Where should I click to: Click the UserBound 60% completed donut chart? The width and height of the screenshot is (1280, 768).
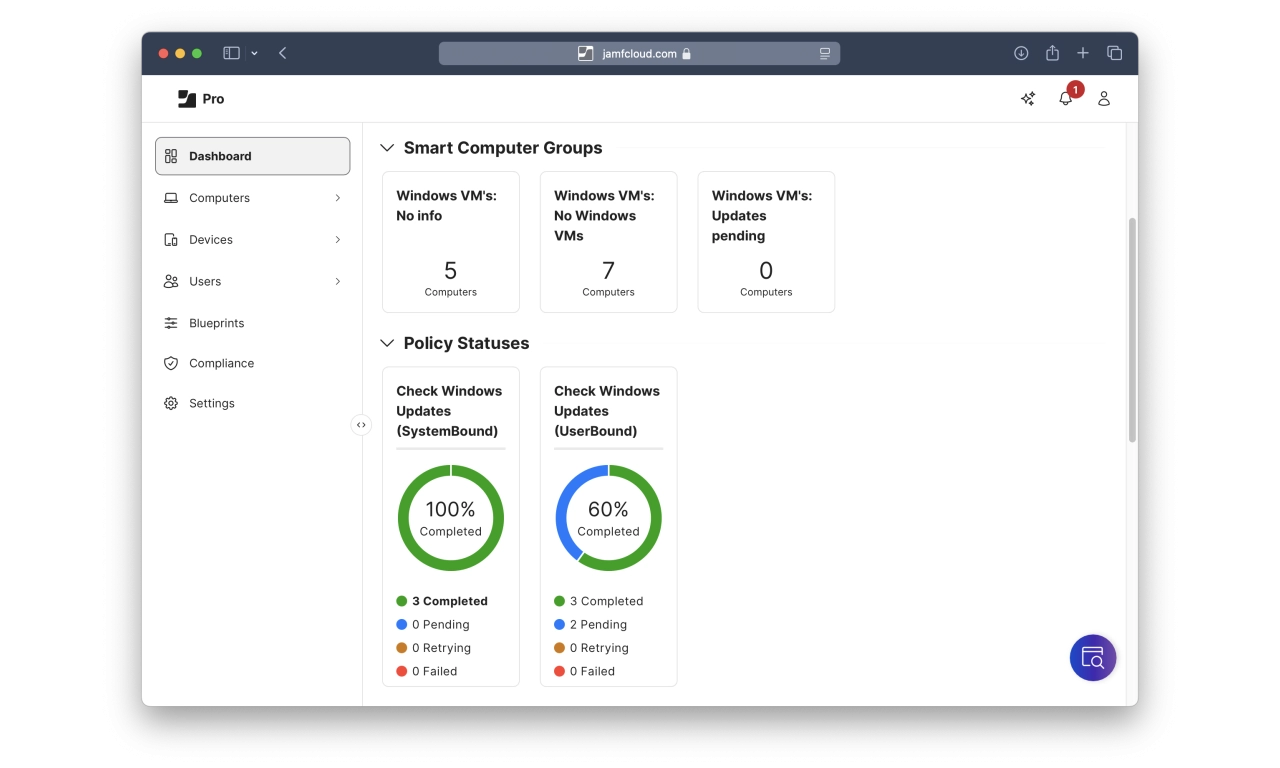coord(608,518)
